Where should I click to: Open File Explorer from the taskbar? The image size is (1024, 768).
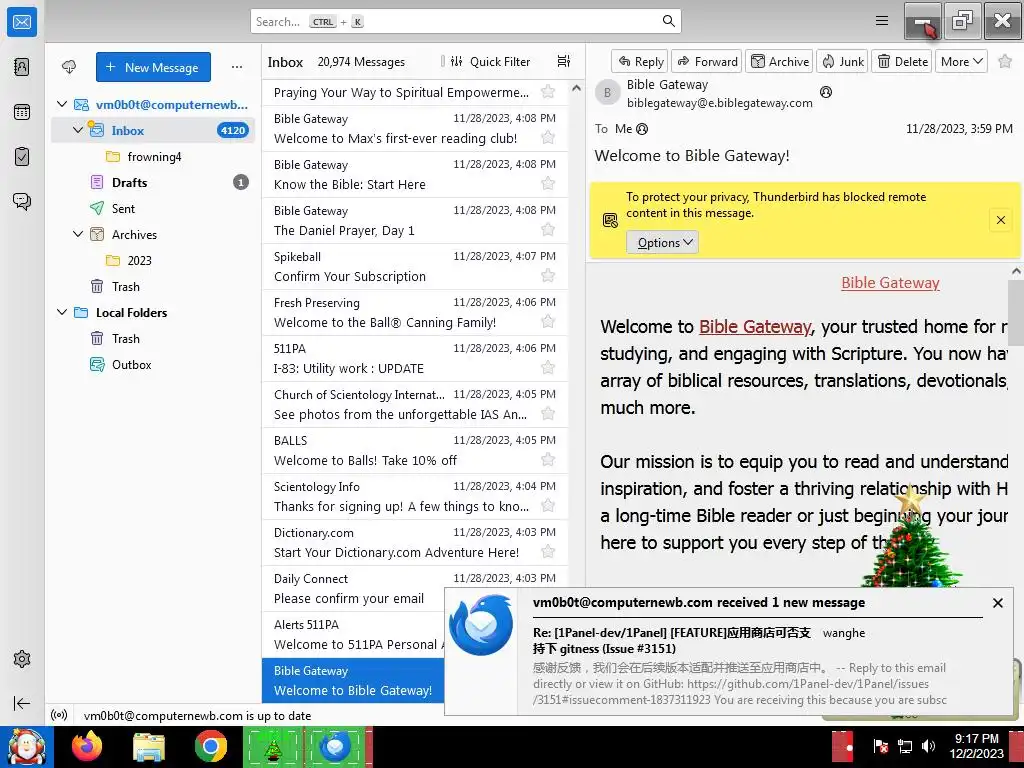click(x=149, y=746)
